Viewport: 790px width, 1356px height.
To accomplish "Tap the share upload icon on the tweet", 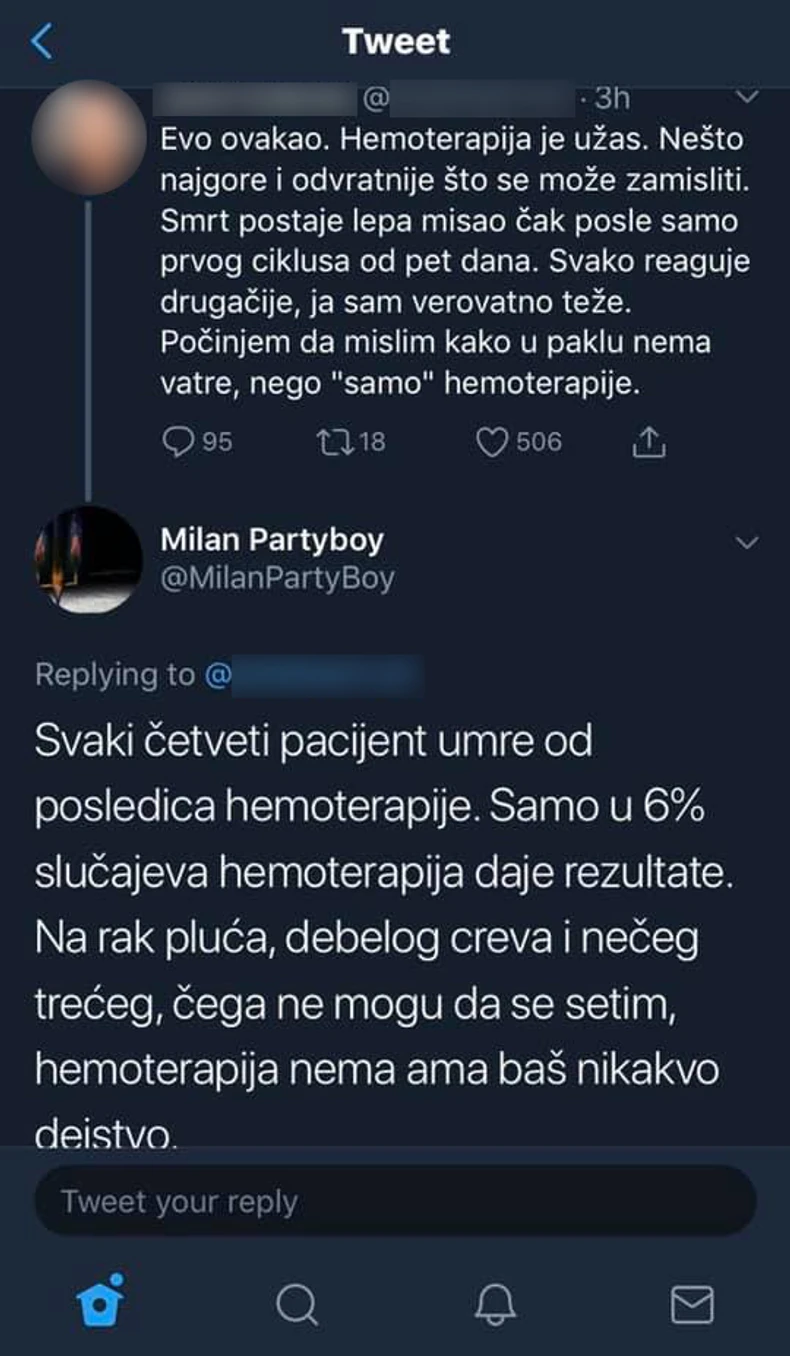I will 649,441.
